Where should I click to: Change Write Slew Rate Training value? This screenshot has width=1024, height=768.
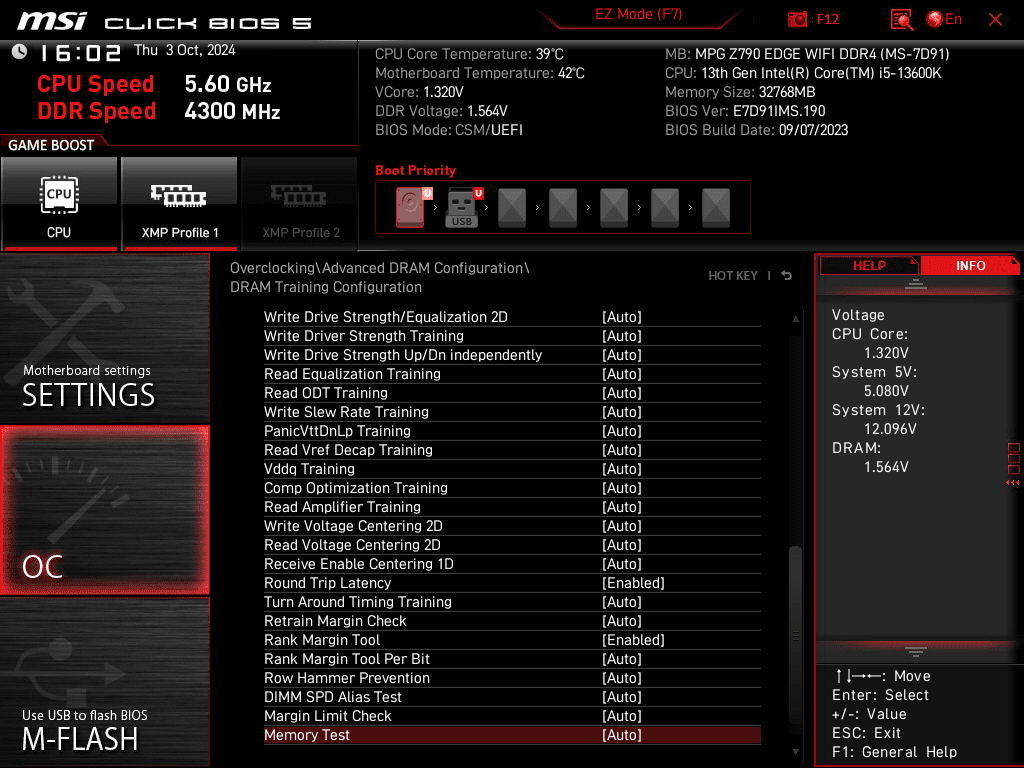coord(622,411)
